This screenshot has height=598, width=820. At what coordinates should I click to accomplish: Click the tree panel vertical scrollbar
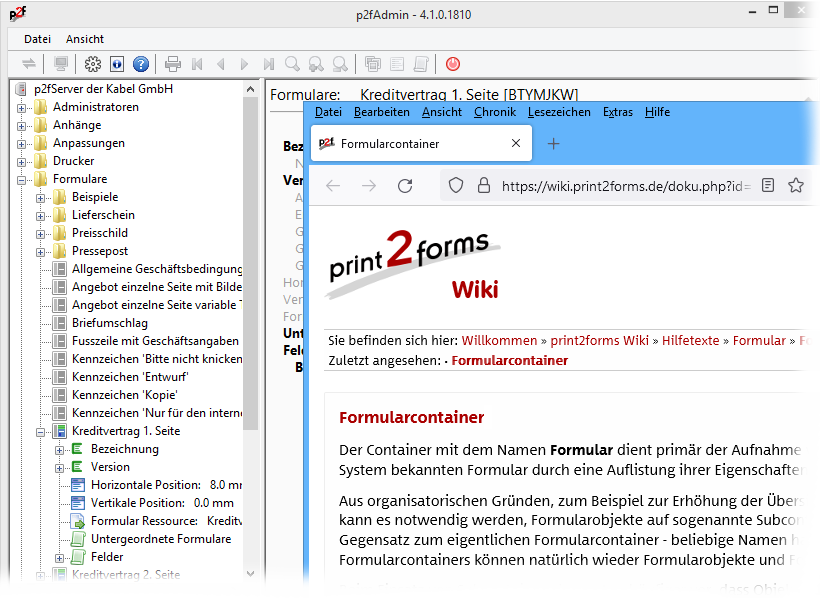251,300
